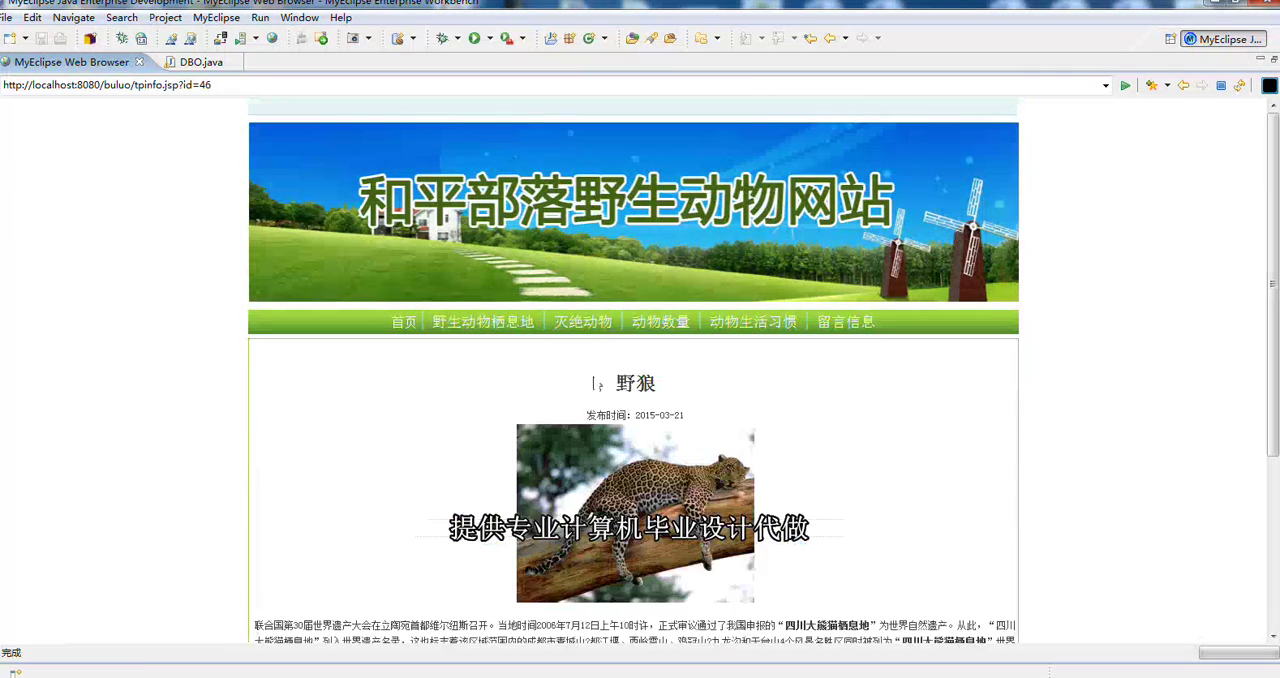The width and height of the screenshot is (1280, 678).
Task: Open the MyEclipse menu
Action: click(x=216, y=18)
